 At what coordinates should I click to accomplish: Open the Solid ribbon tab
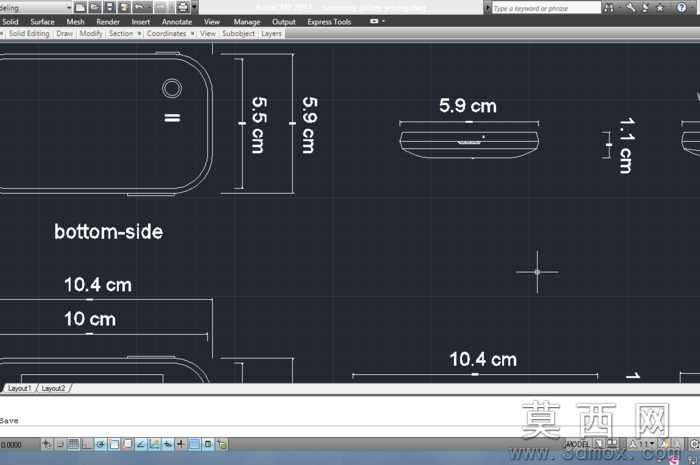(10, 21)
